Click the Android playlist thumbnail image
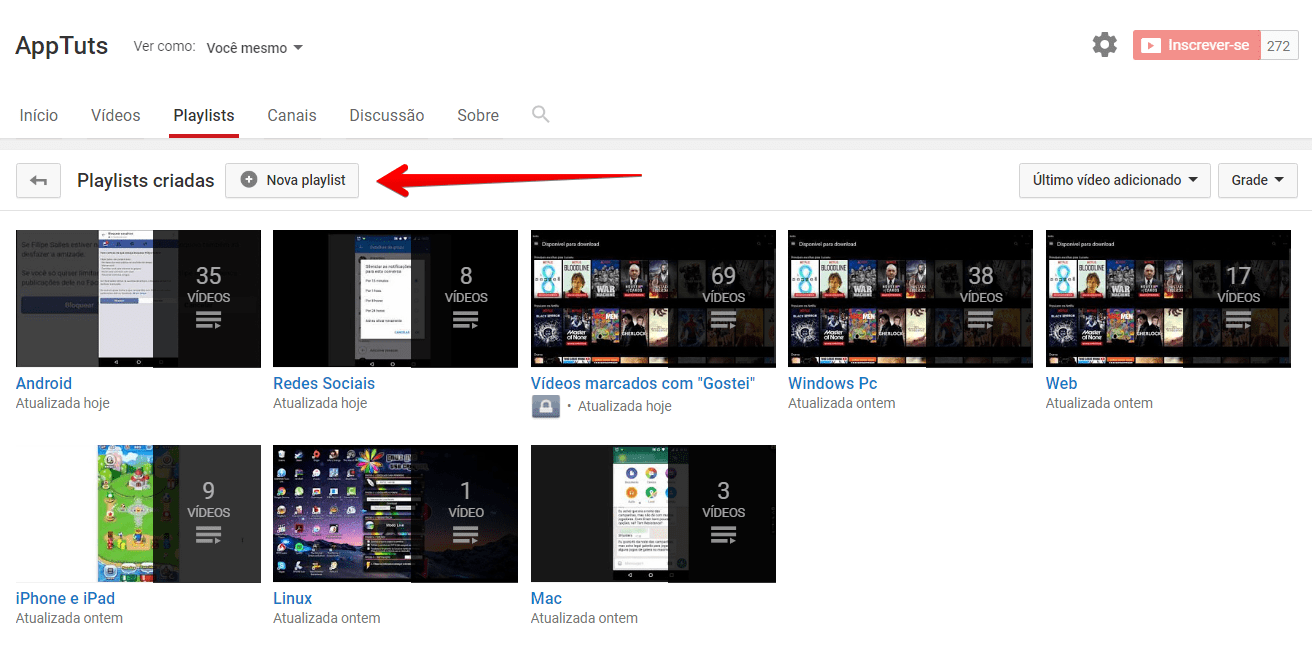The width and height of the screenshot is (1312, 647). [138, 299]
